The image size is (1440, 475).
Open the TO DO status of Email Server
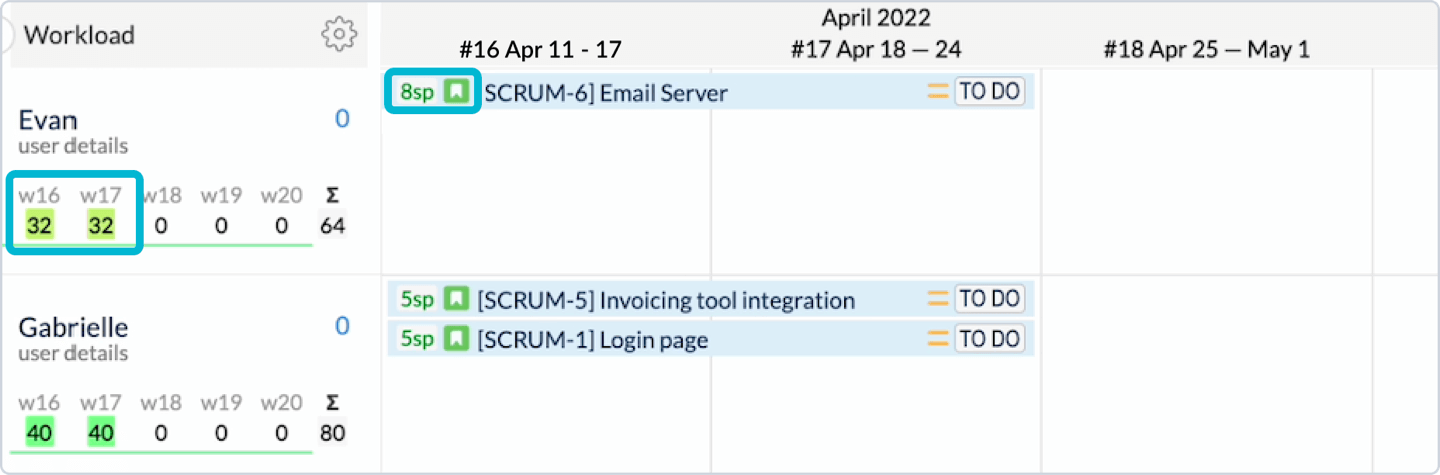[x=989, y=92]
